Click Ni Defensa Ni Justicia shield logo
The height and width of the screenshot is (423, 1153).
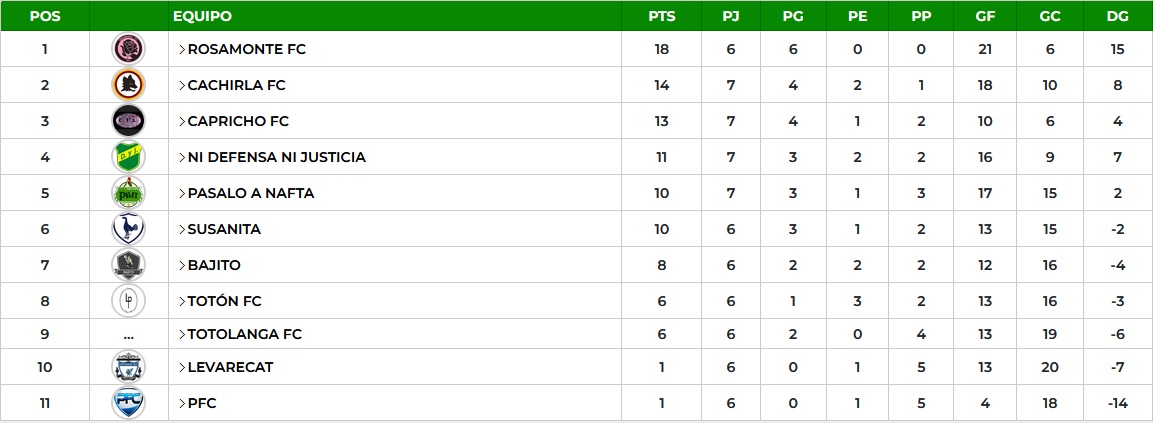click(129, 157)
